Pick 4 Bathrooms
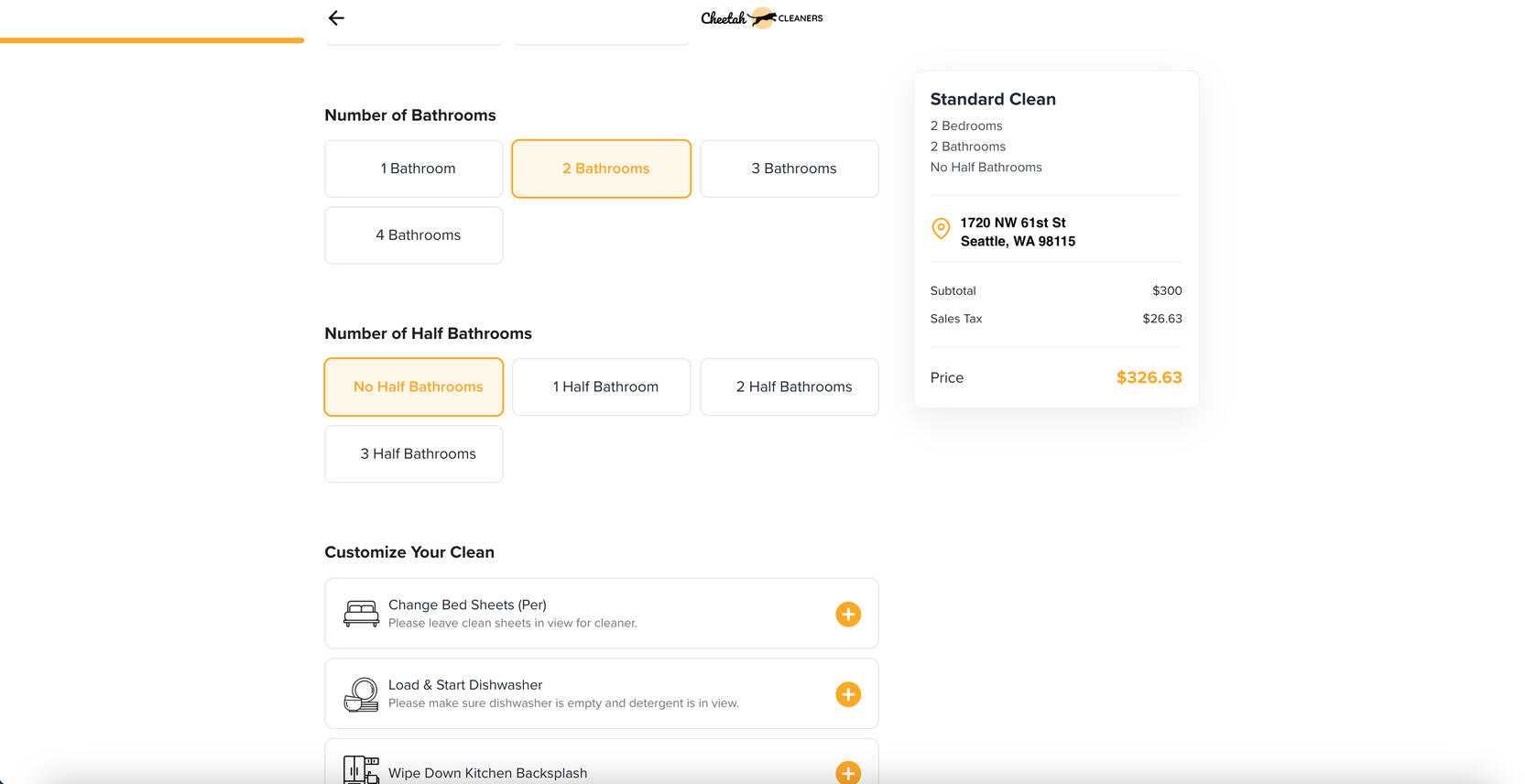Screen dimensions: 1525x784 click(x=414, y=235)
